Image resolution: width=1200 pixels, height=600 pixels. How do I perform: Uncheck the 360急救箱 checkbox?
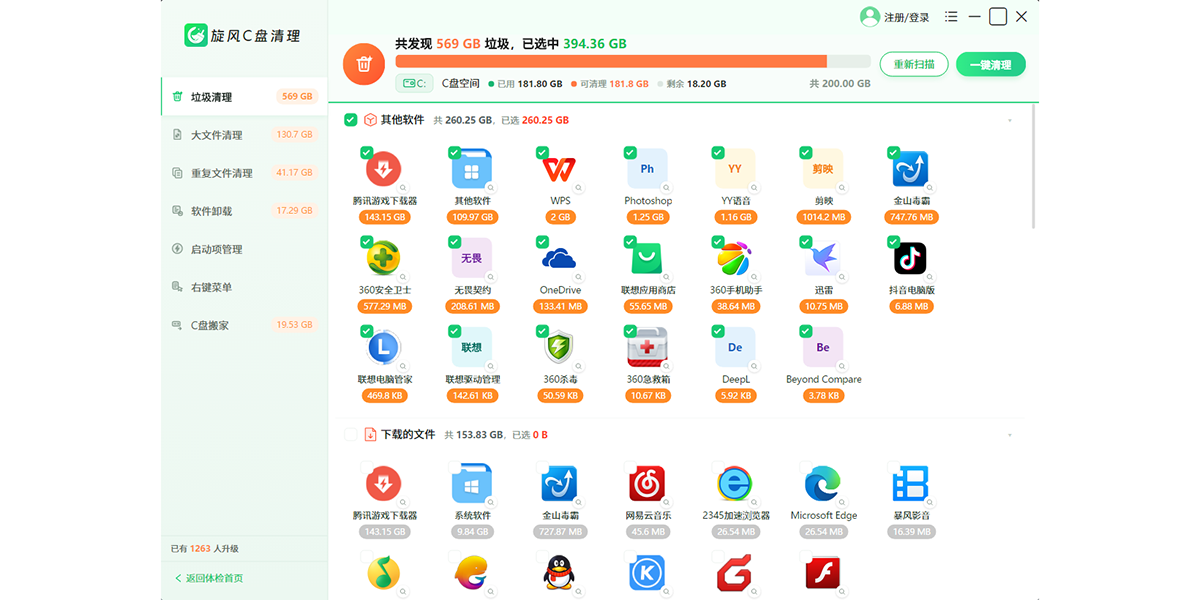630,331
